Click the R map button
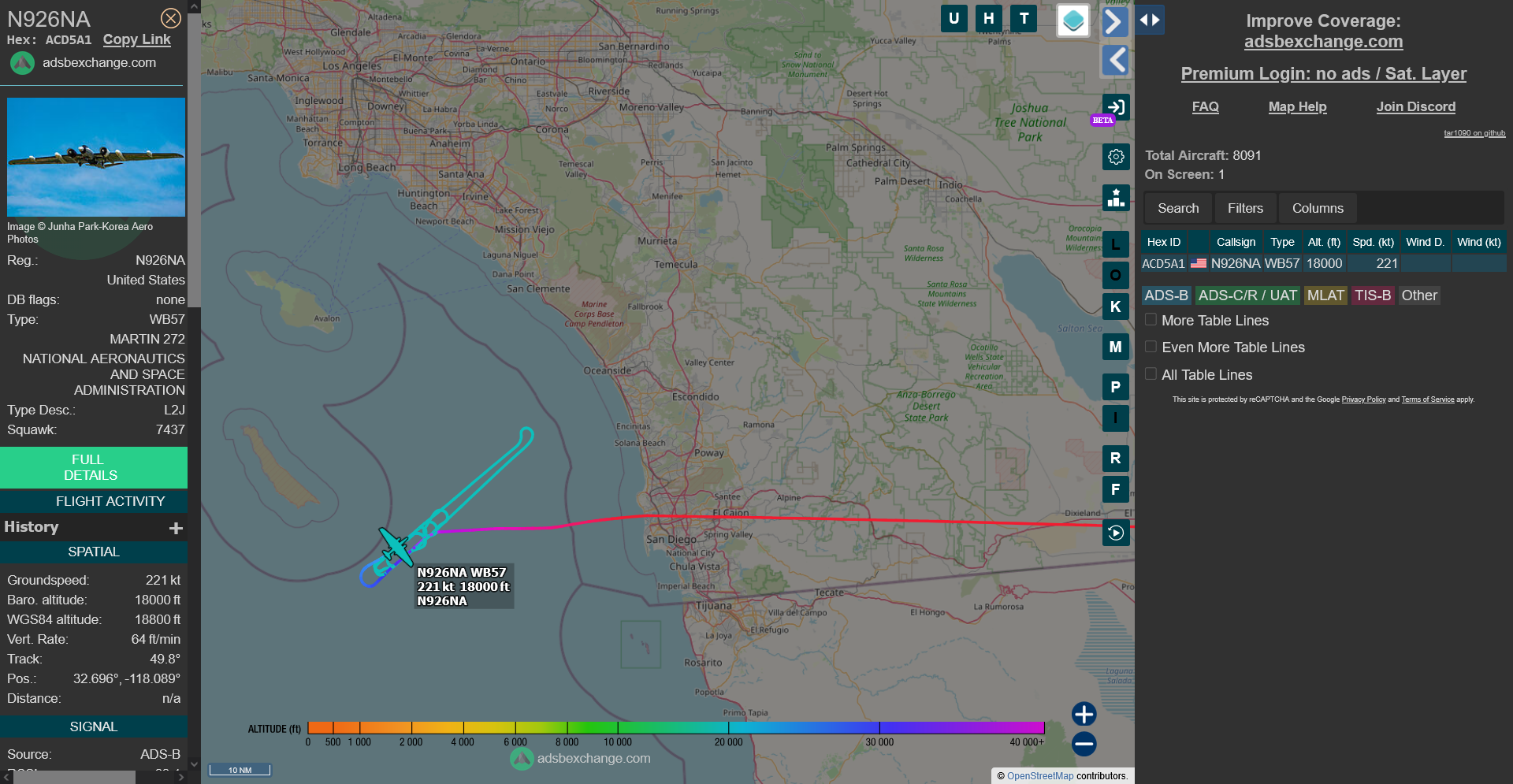This screenshot has width=1513, height=784. tap(1115, 458)
